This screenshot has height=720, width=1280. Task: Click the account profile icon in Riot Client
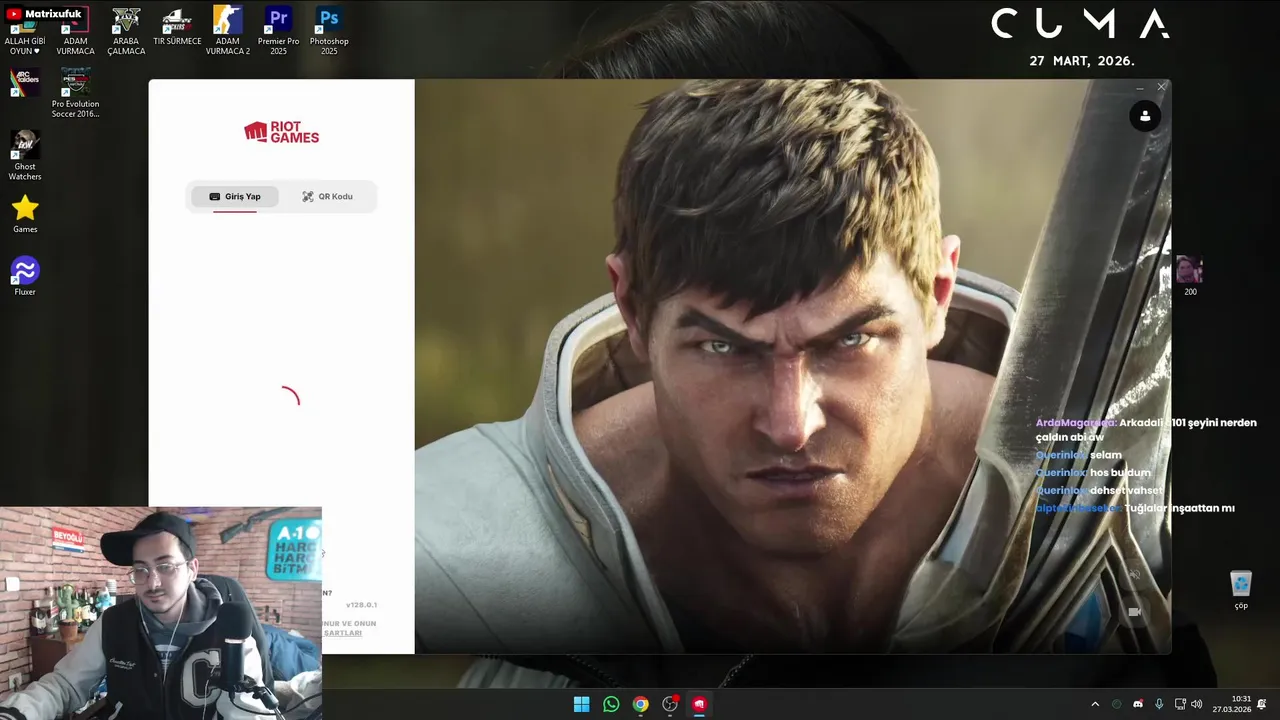click(x=1145, y=117)
